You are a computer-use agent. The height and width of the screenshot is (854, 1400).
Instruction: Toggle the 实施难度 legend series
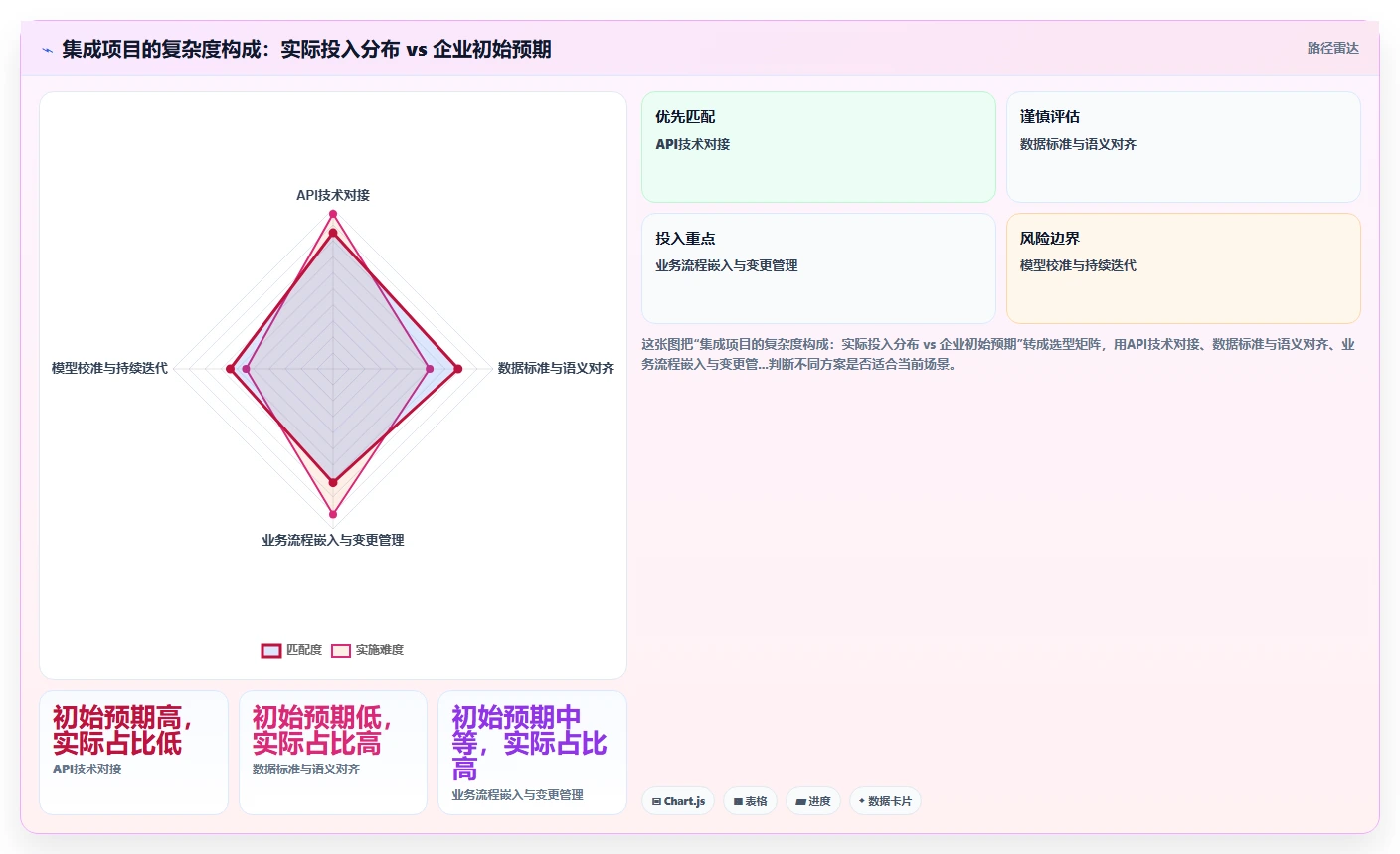[367, 650]
